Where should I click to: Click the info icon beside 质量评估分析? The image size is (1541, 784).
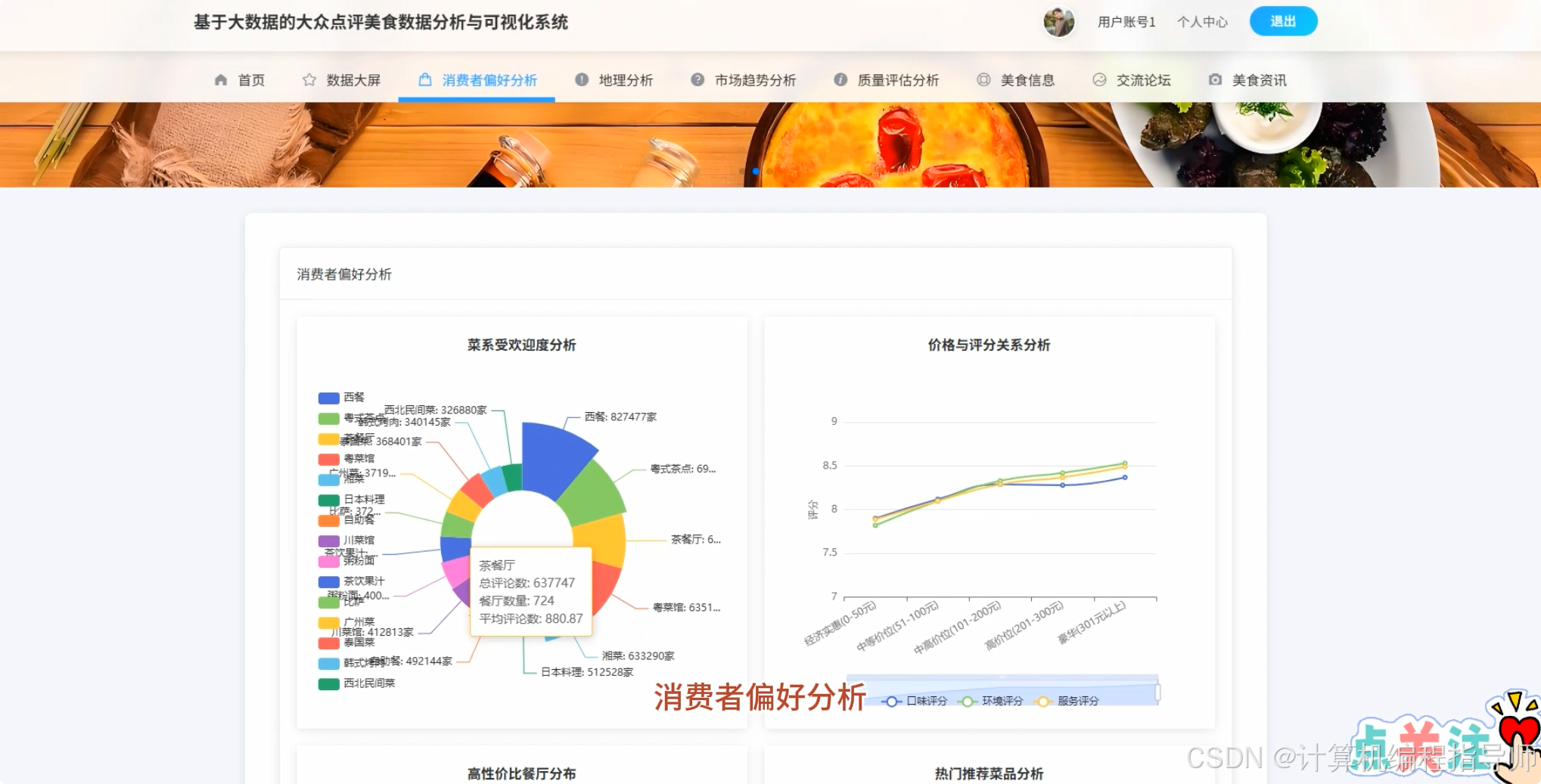(838, 79)
